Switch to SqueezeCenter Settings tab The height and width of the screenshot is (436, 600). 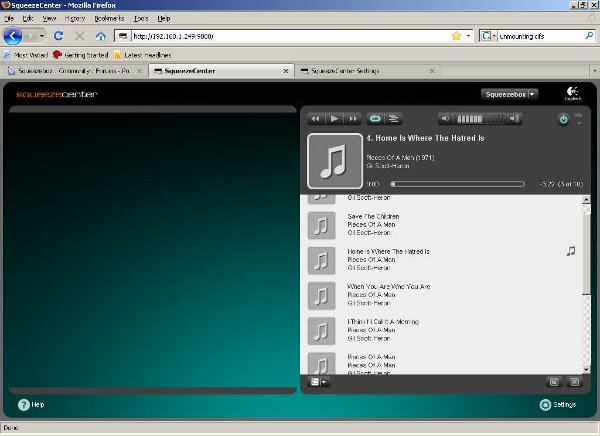click(x=367, y=72)
